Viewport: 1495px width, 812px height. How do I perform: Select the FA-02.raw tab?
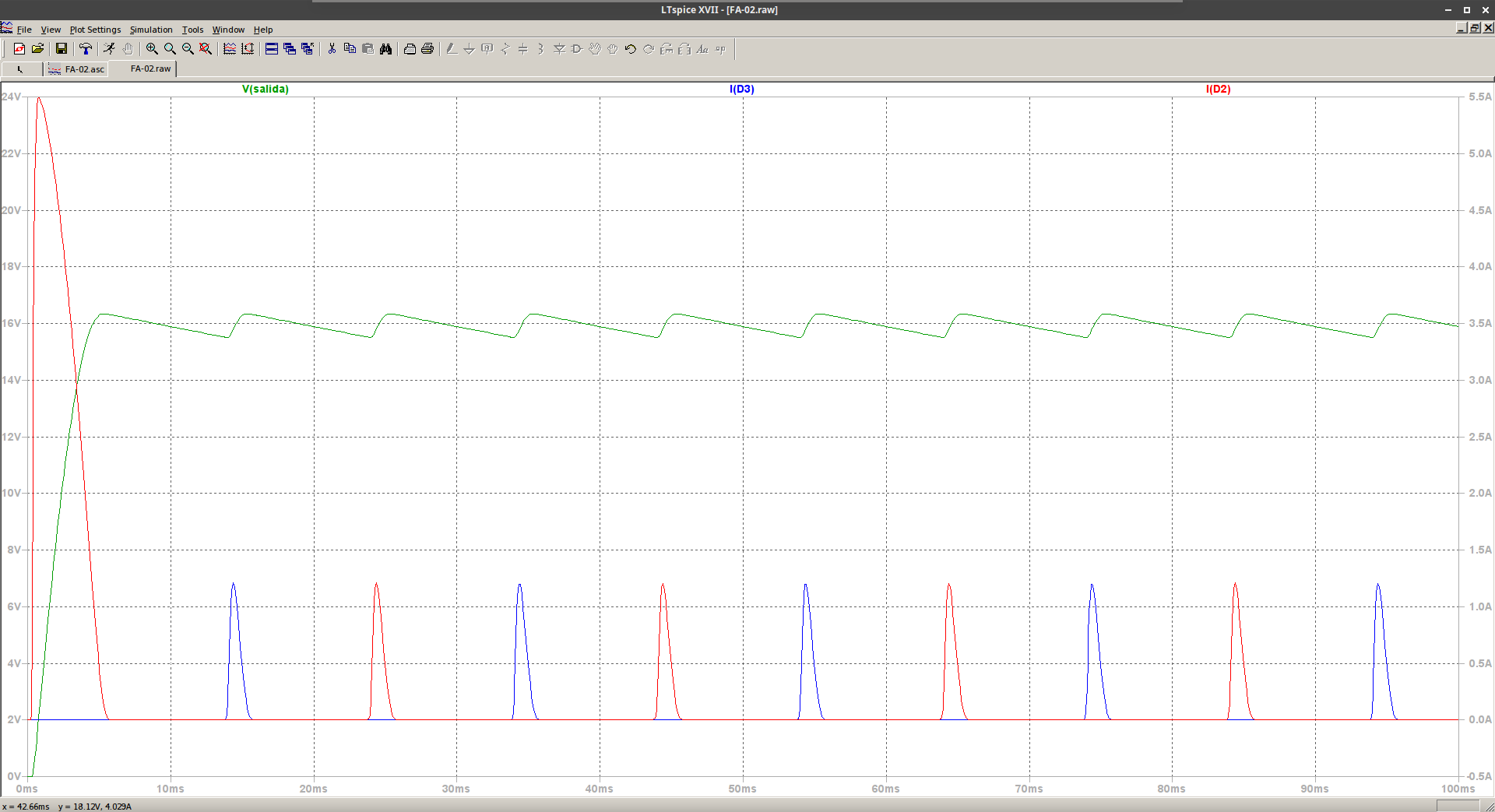point(150,69)
